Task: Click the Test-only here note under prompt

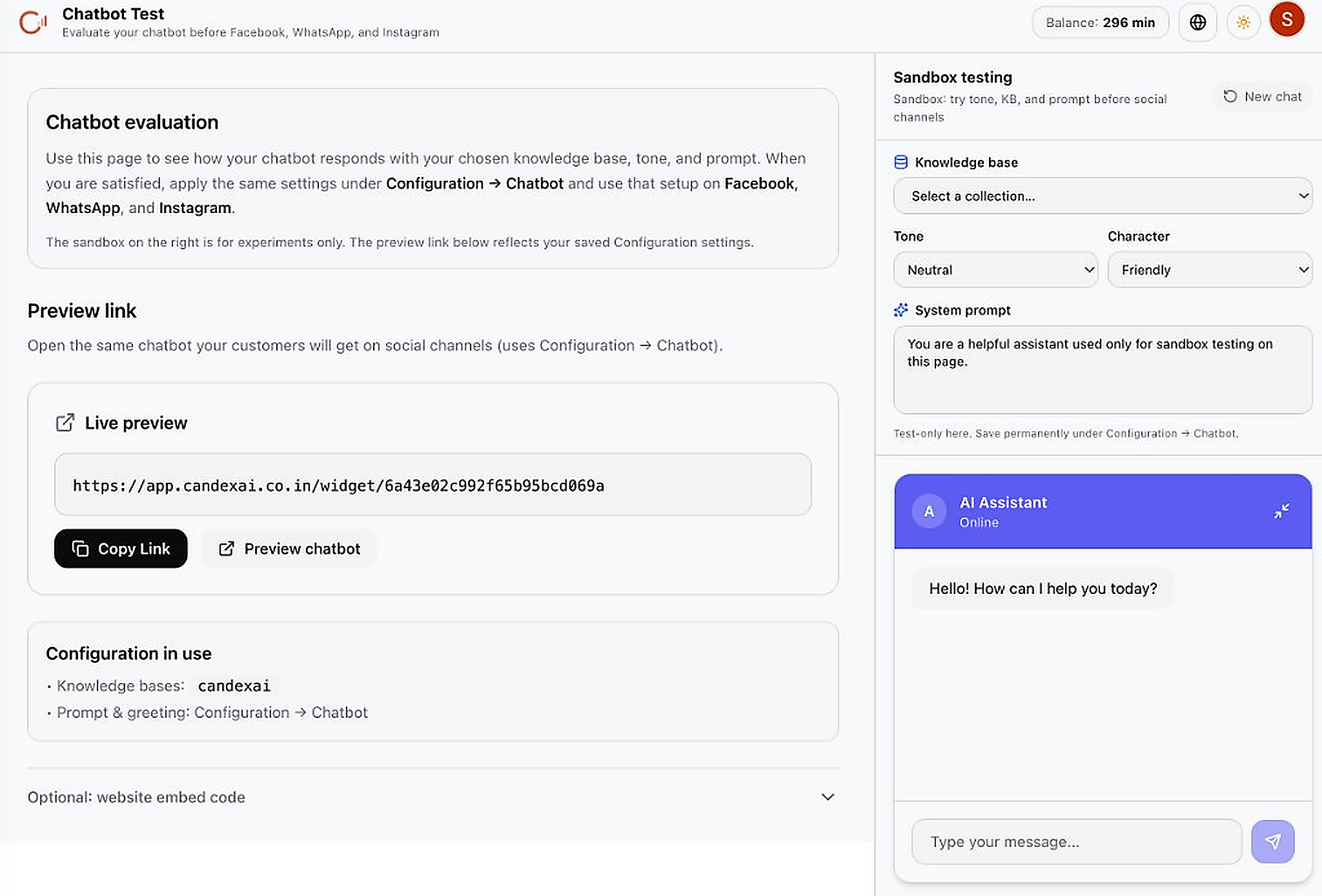Action: click(x=1066, y=433)
